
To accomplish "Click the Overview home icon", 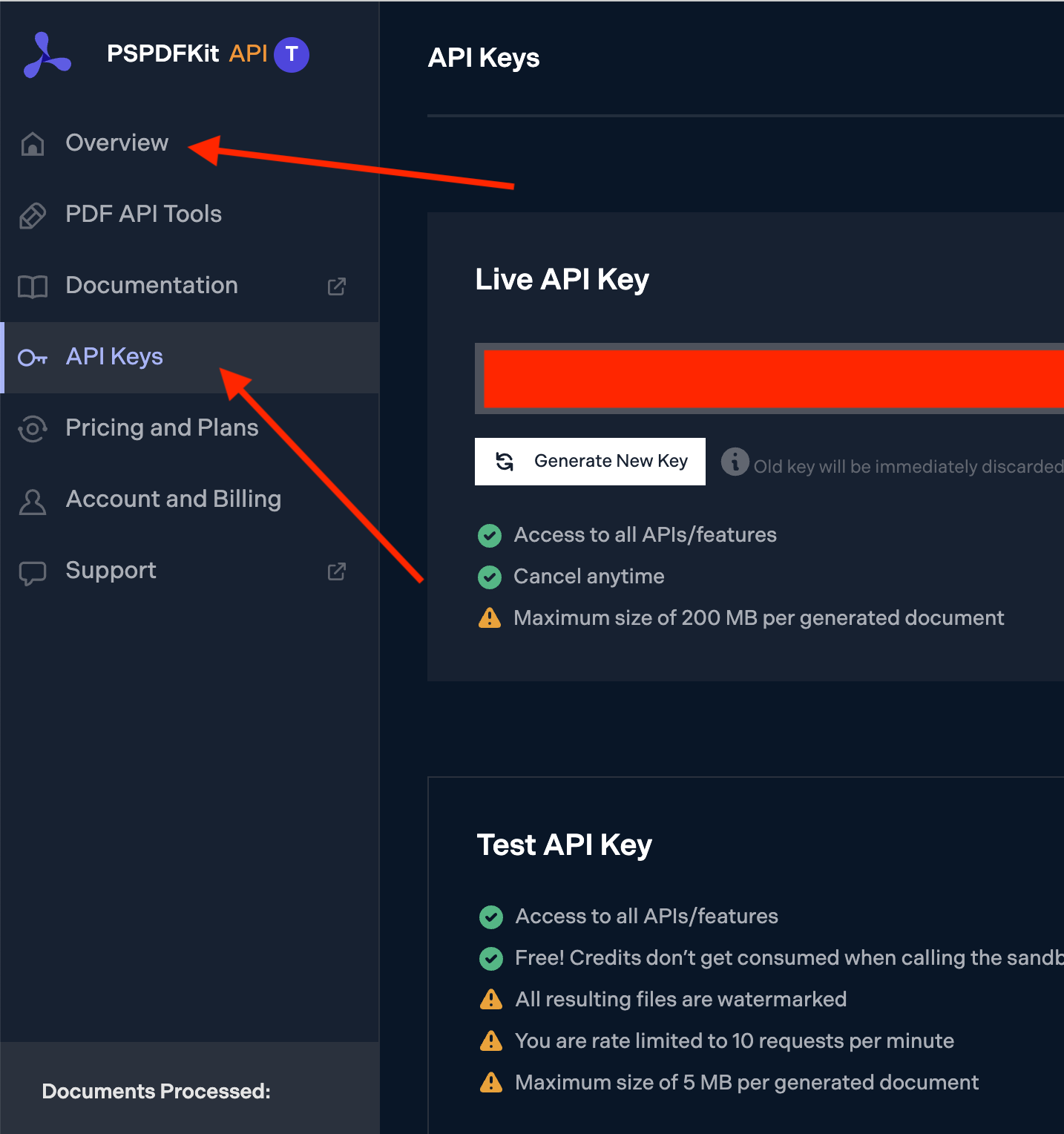I will [33, 143].
